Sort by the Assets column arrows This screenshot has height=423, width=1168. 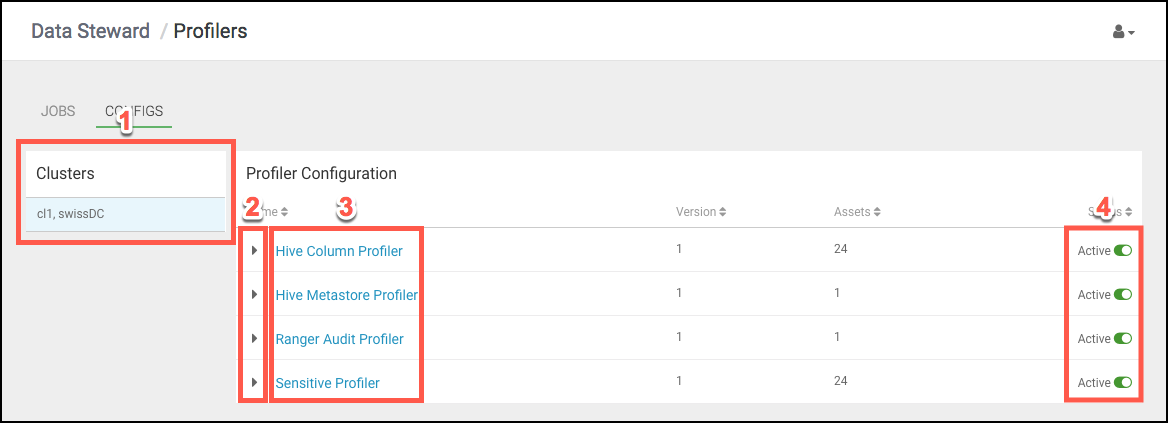click(877, 212)
